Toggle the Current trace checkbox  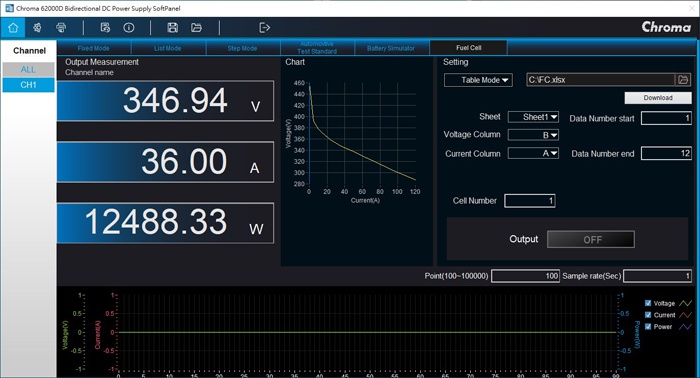(648, 315)
